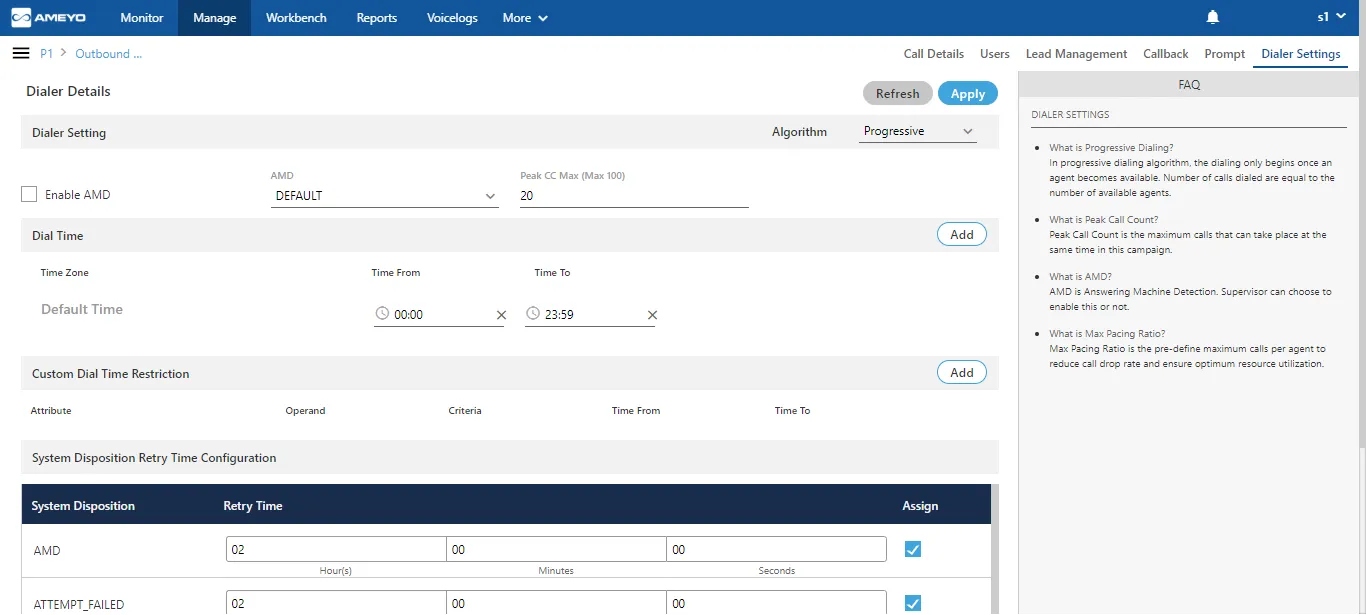
Task: Click the System Disposition column header
Action: coord(83,506)
